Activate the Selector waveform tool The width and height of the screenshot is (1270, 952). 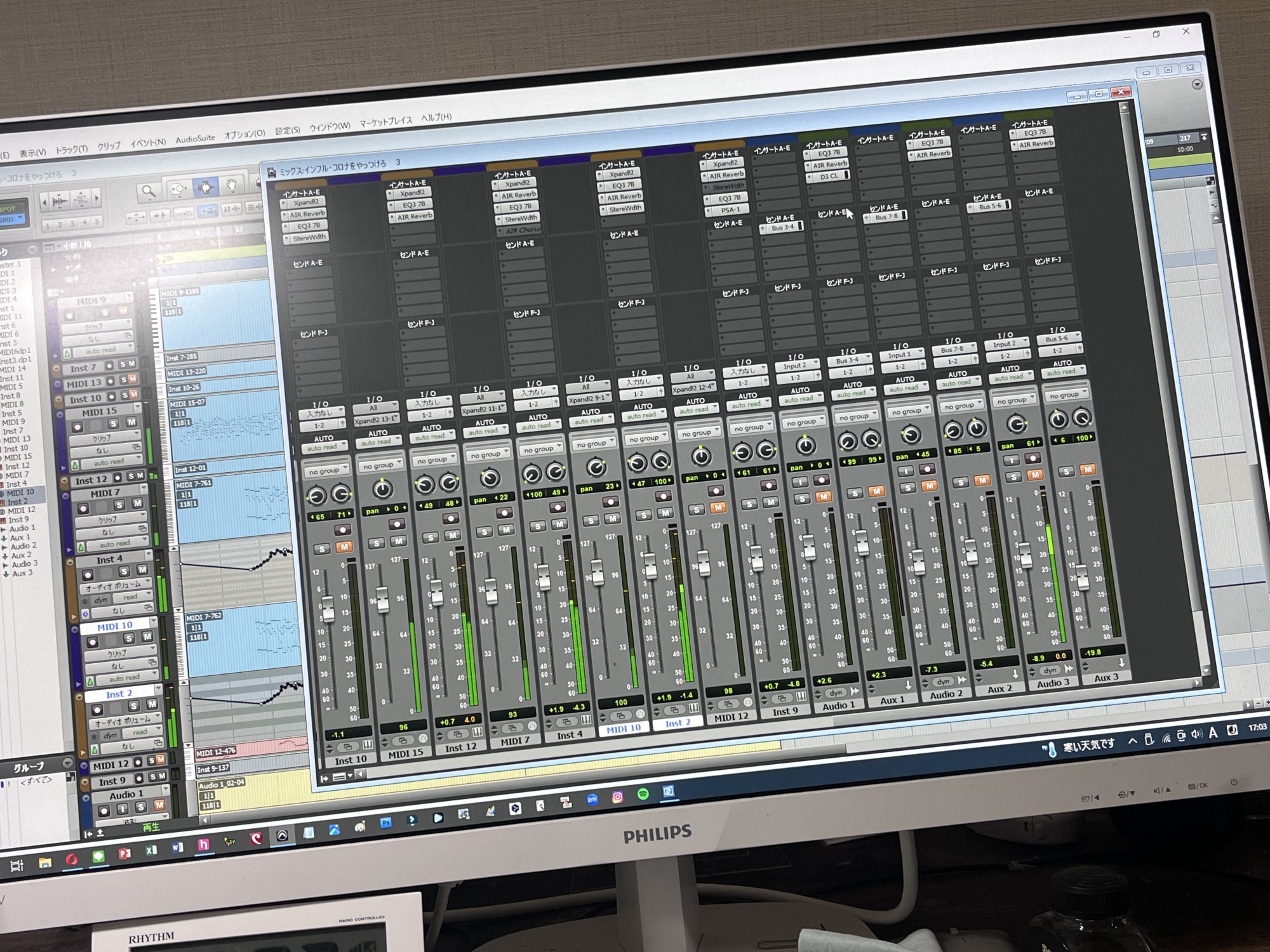tap(205, 187)
